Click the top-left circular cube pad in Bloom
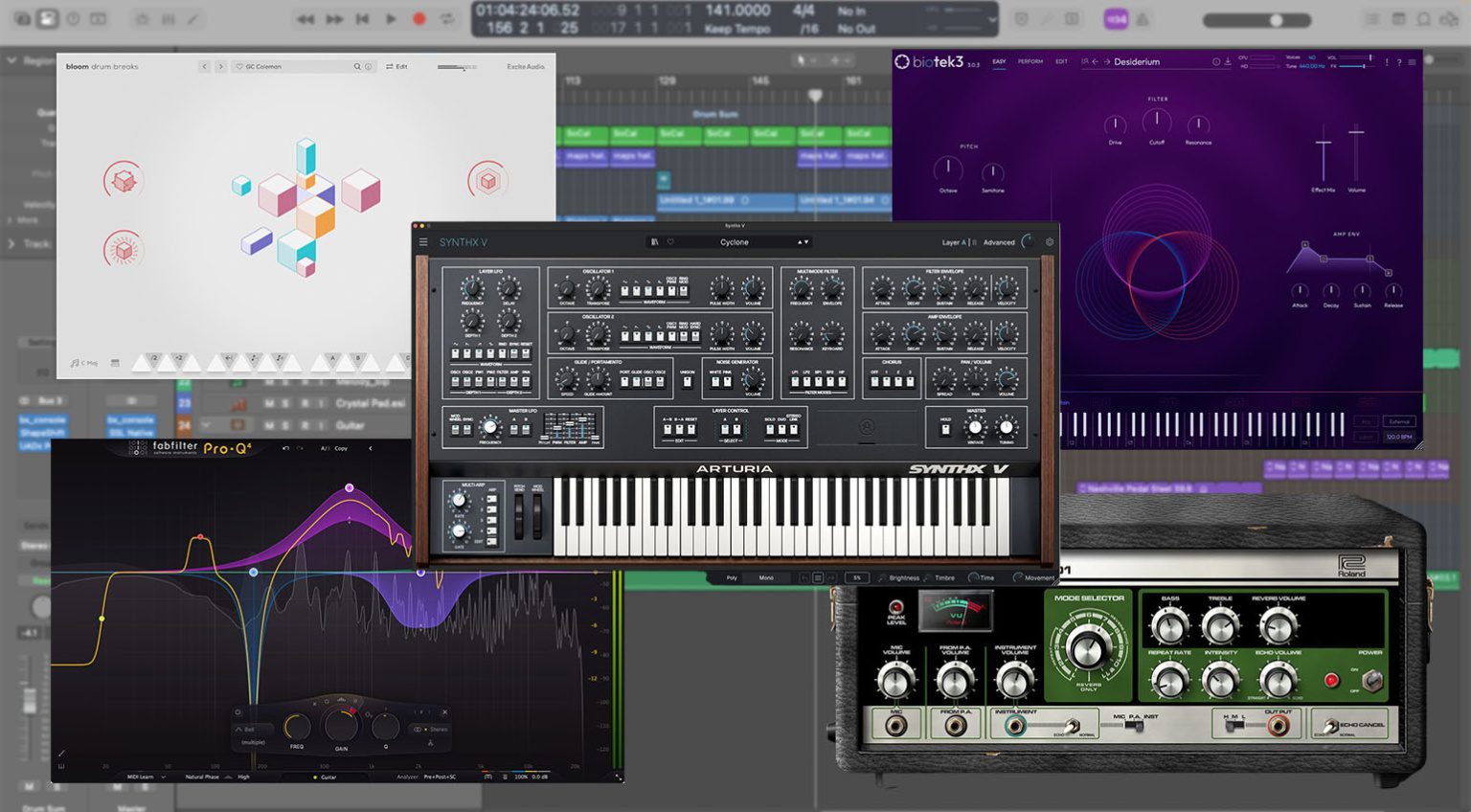This screenshot has width=1471, height=812. (x=124, y=180)
